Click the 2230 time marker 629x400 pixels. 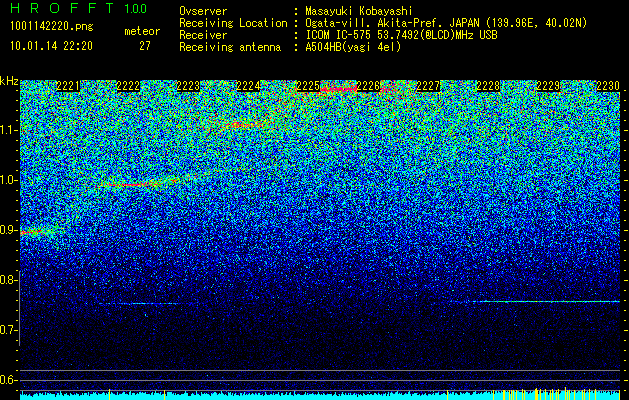pos(608,86)
